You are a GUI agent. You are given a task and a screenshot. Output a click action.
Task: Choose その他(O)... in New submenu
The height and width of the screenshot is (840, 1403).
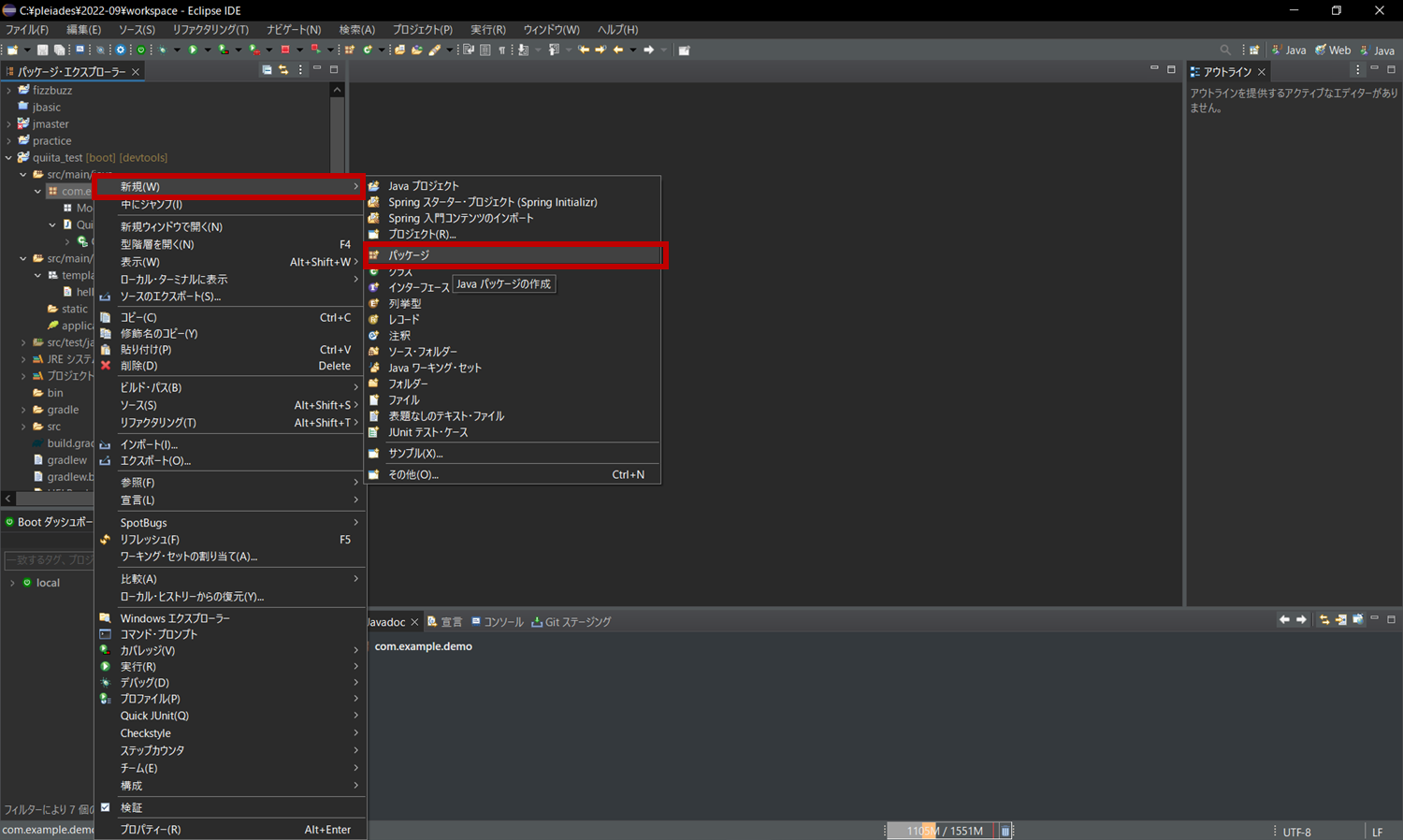point(513,474)
